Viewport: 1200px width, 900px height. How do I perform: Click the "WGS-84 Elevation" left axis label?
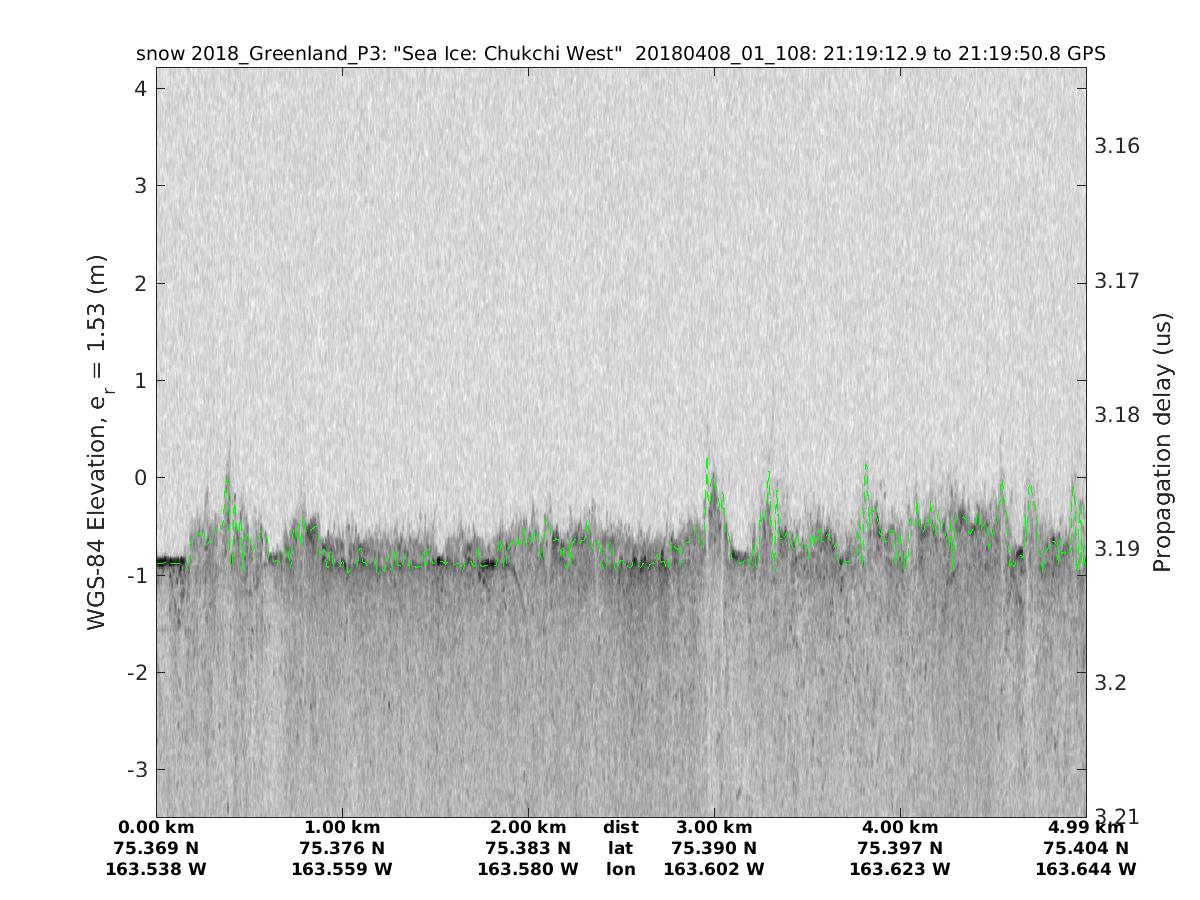[x=98, y=442]
